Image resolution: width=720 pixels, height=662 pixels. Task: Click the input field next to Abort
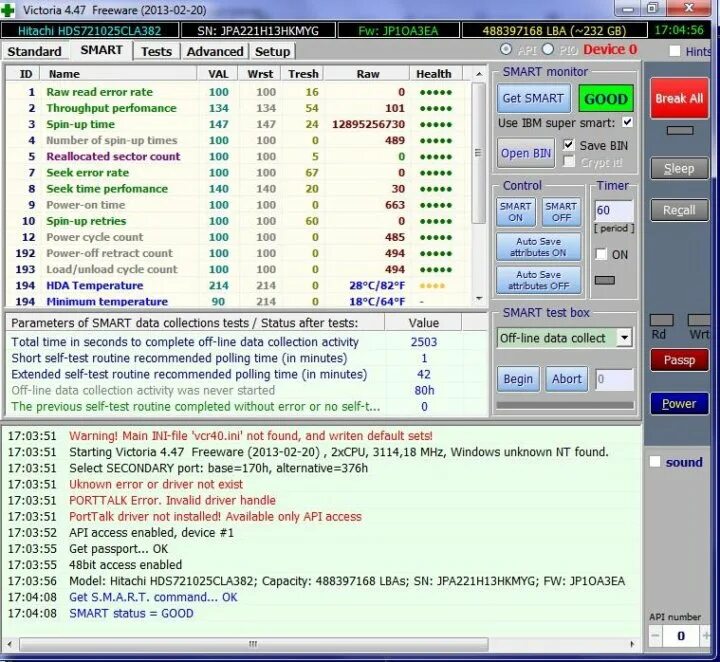coord(614,379)
